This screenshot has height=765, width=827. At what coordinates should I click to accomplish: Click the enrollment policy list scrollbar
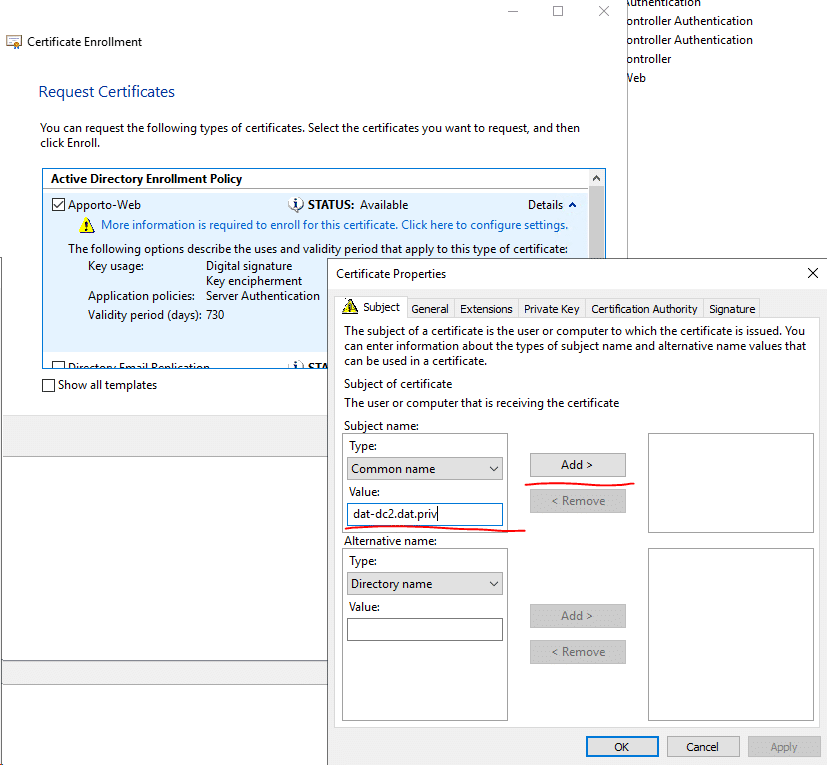pyautogui.click(x=597, y=260)
